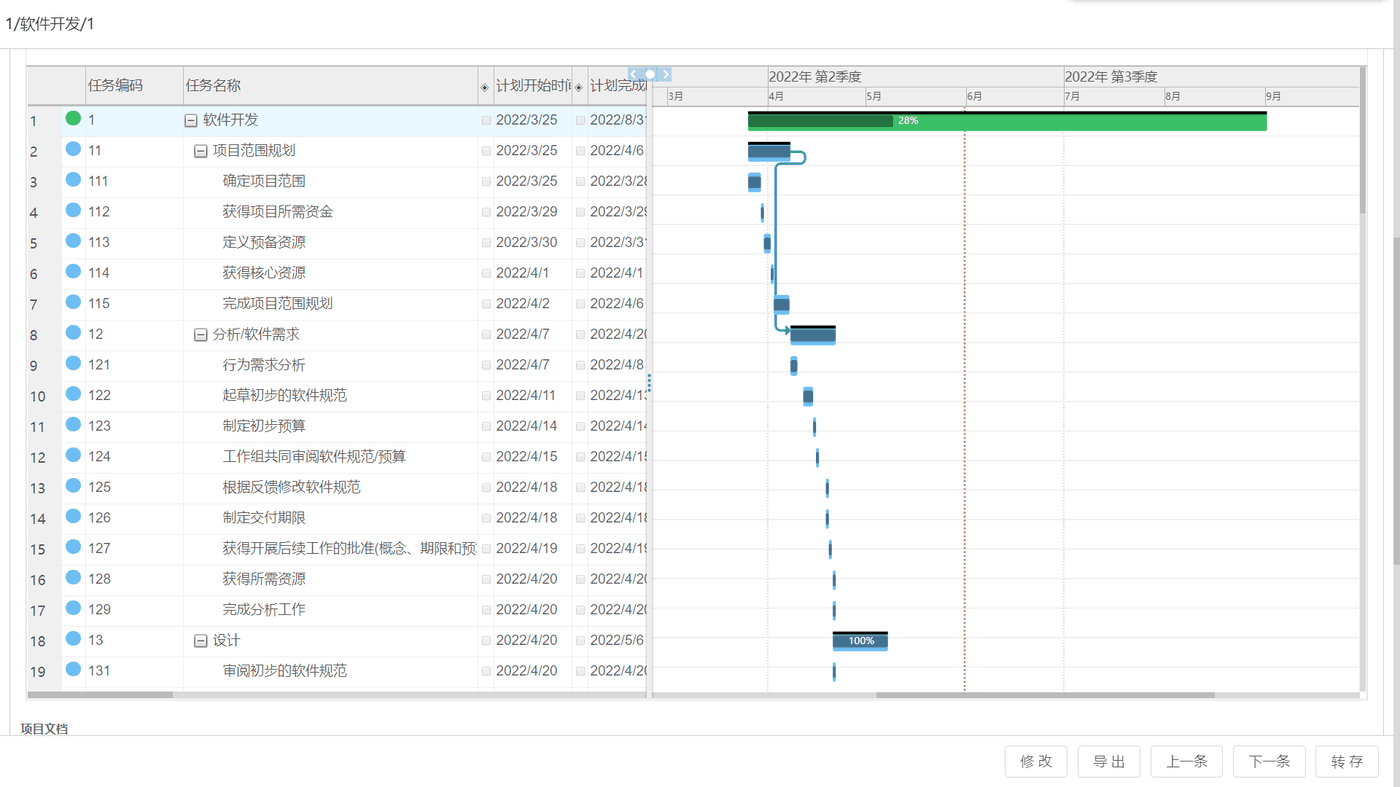This screenshot has height=787, width=1400.
Task: Click the 计划开始时间 column header
Action: [533, 86]
